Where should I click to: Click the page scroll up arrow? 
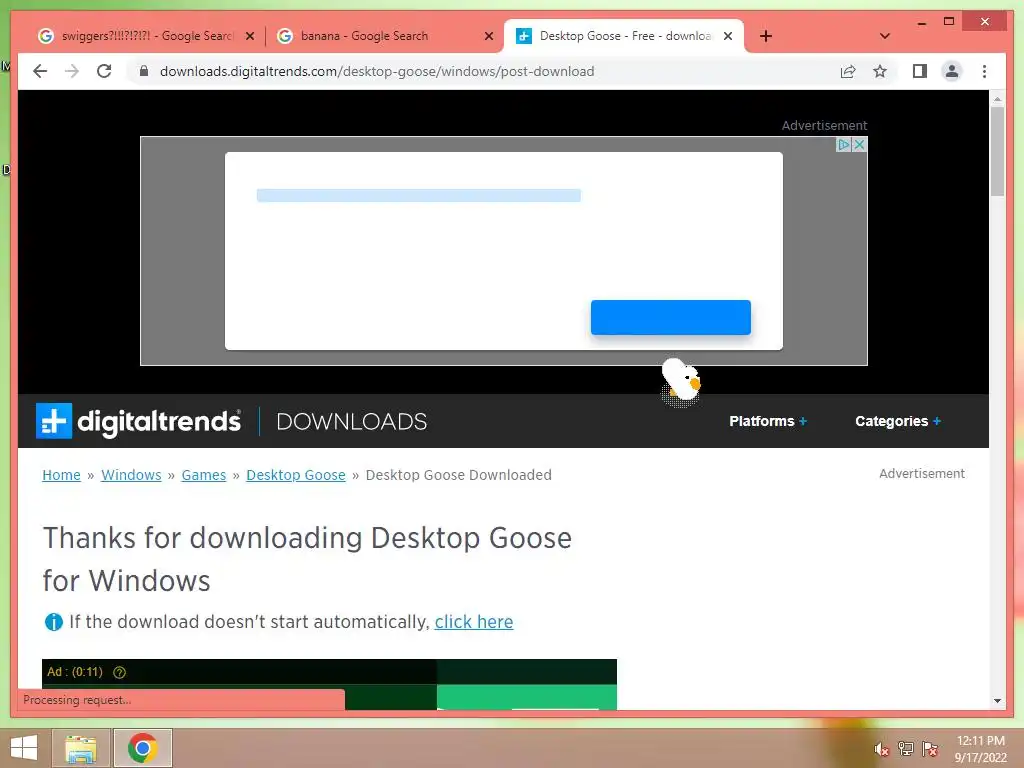997,99
